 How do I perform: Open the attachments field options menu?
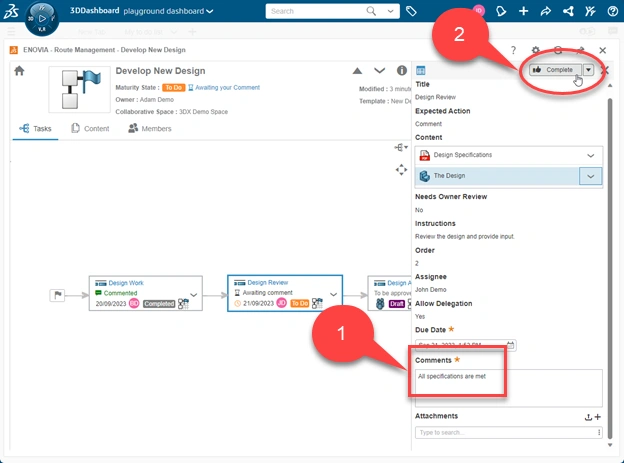pos(599,432)
